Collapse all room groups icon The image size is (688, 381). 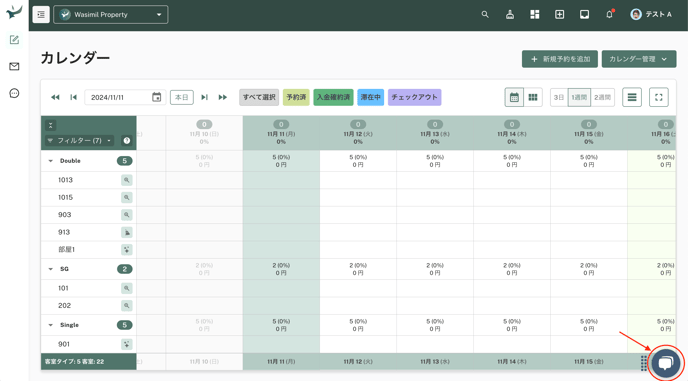50,126
